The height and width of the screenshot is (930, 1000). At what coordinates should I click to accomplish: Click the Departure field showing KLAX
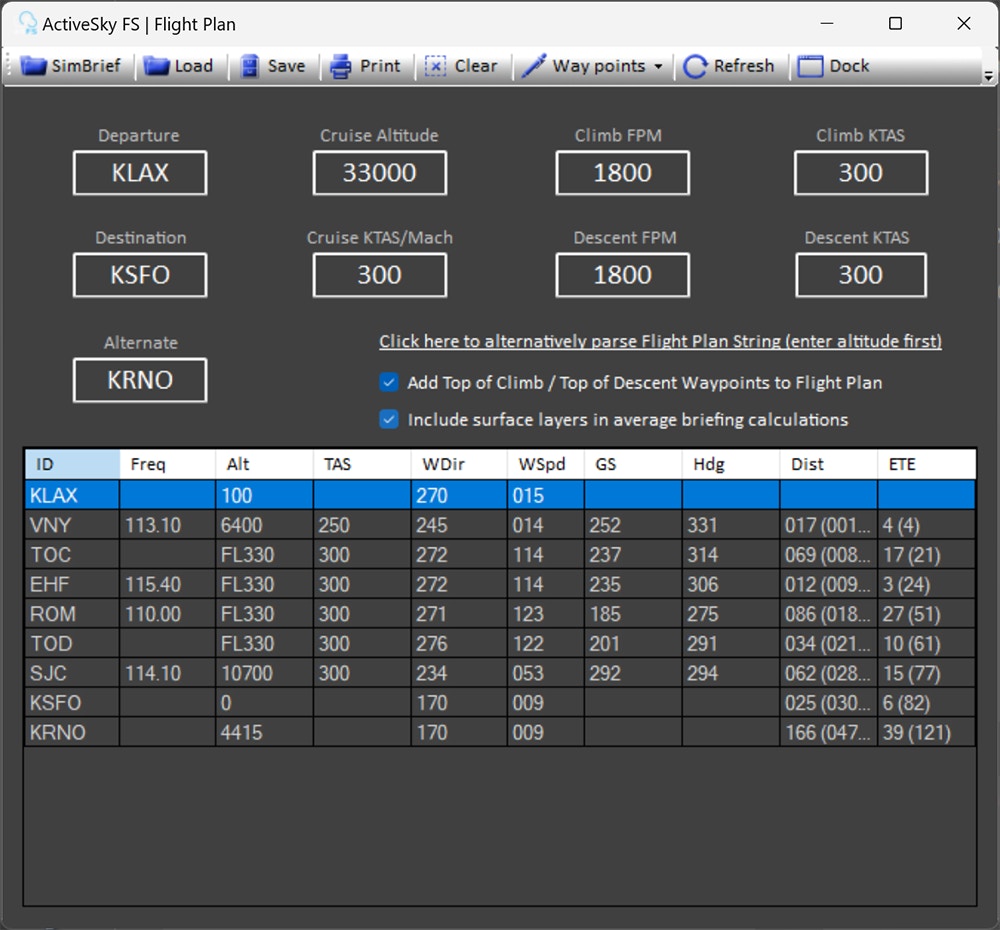[140, 173]
